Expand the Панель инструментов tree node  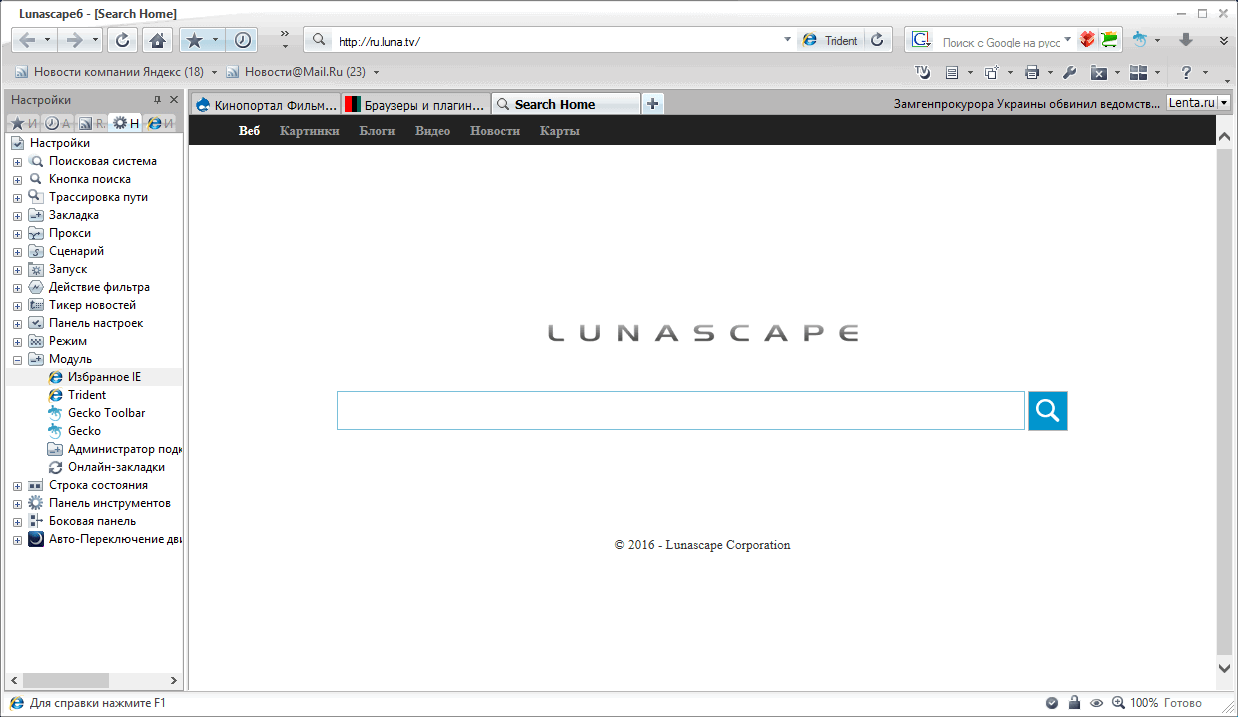[x=17, y=504]
